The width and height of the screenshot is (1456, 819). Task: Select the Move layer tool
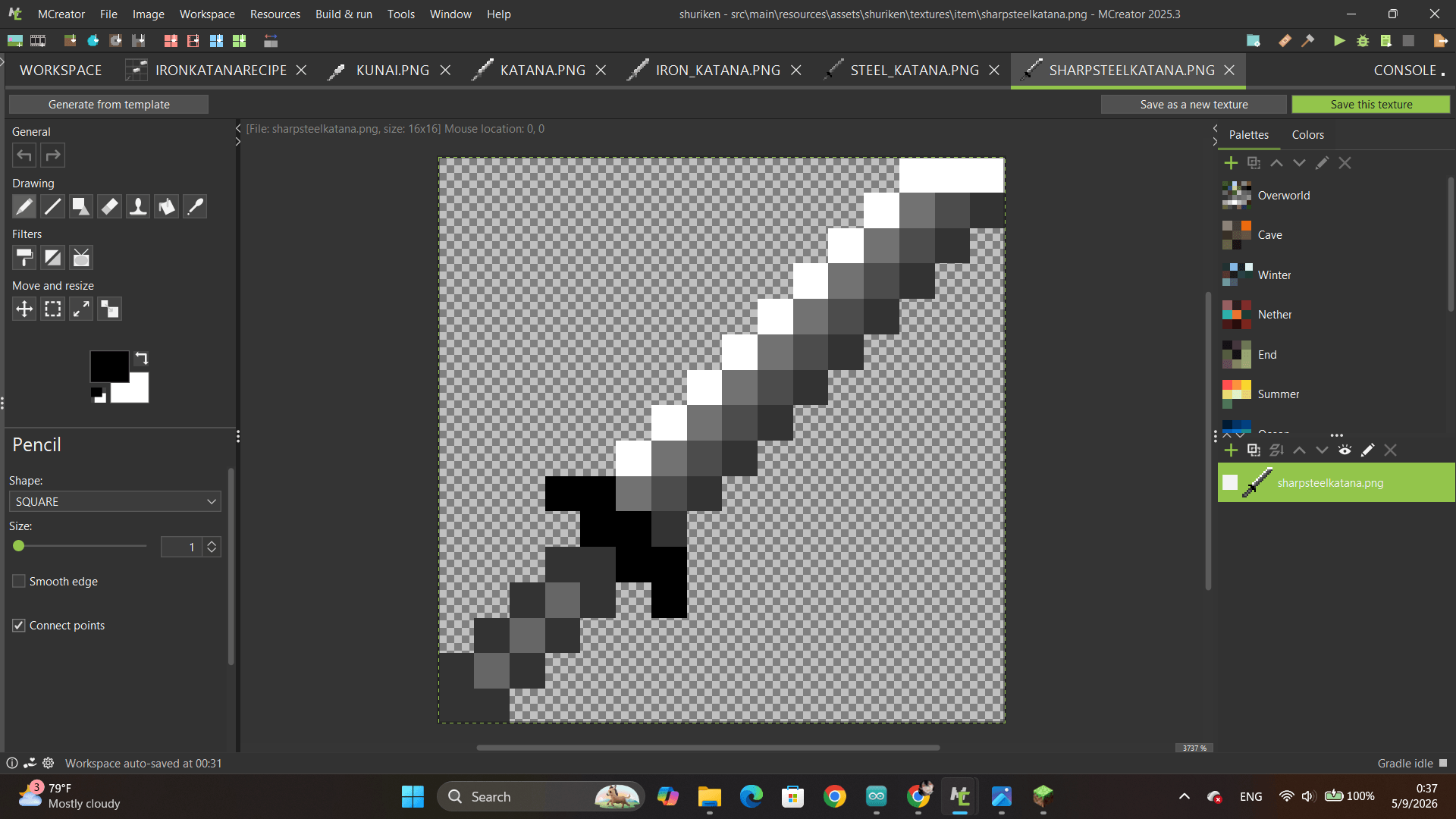[24, 309]
